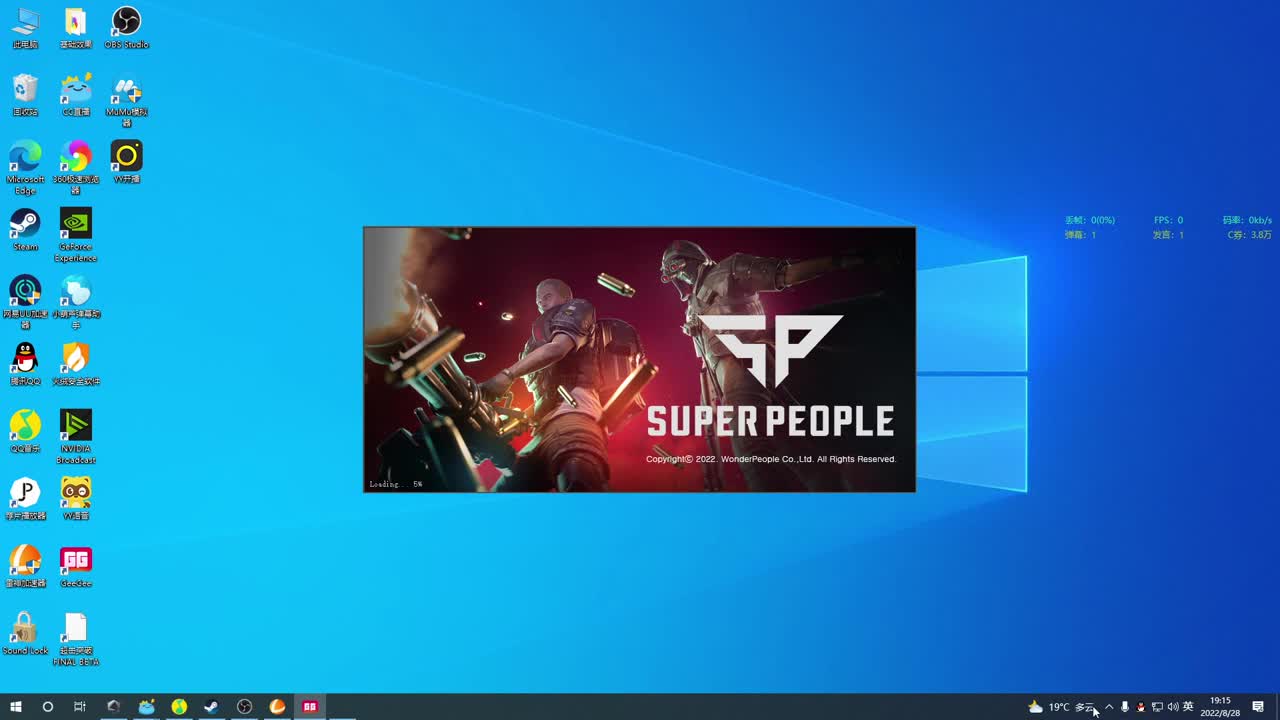Select the white hexagon music-note player shortcut
1280x720 pixels.
[x=25, y=498]
